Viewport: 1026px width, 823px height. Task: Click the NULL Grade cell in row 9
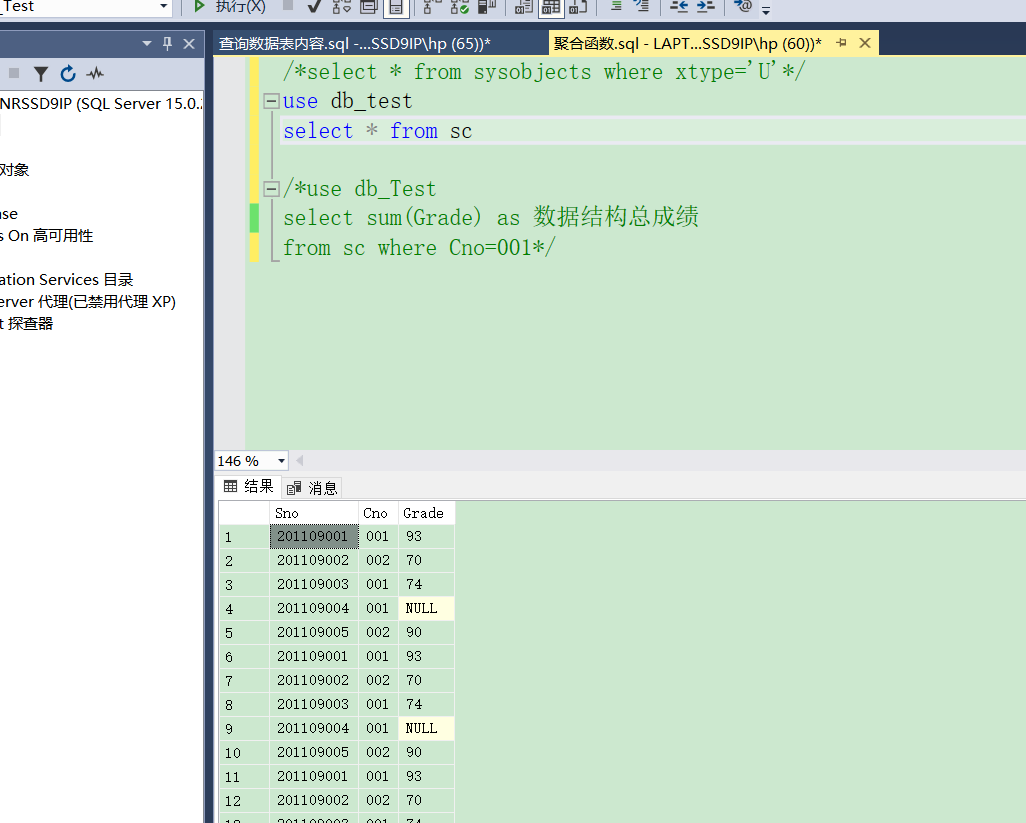click(x=426, y=728)
